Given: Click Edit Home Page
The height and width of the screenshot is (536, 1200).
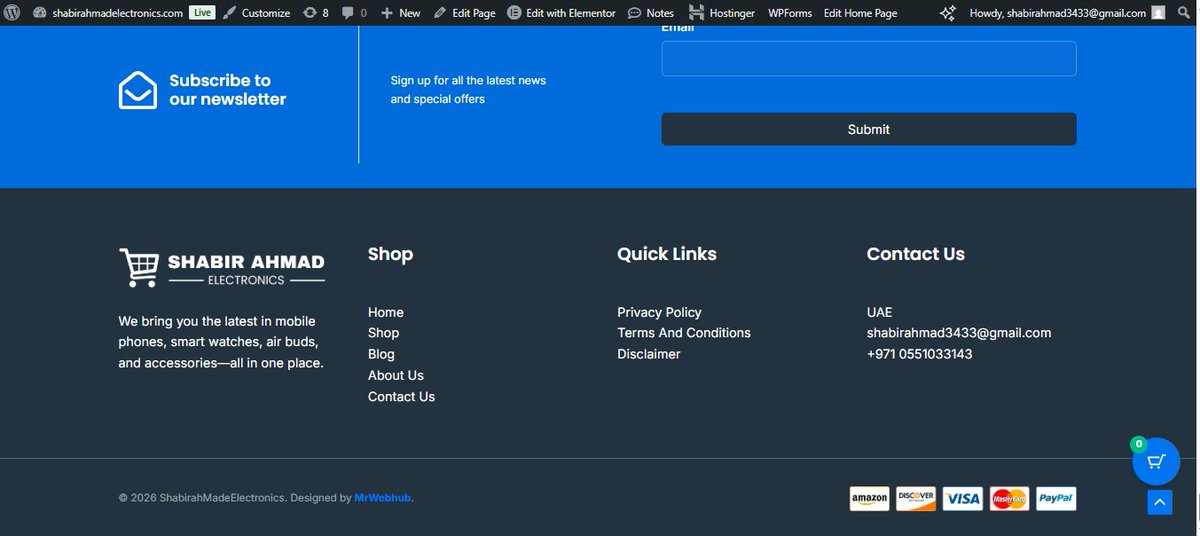Looking at the screenshot, I should tap(860, 13).
